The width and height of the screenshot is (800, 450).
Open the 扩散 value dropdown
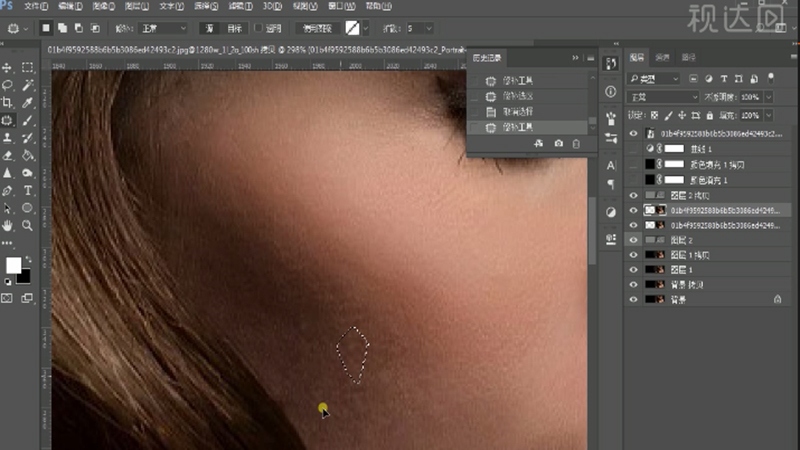click(429, 29)
